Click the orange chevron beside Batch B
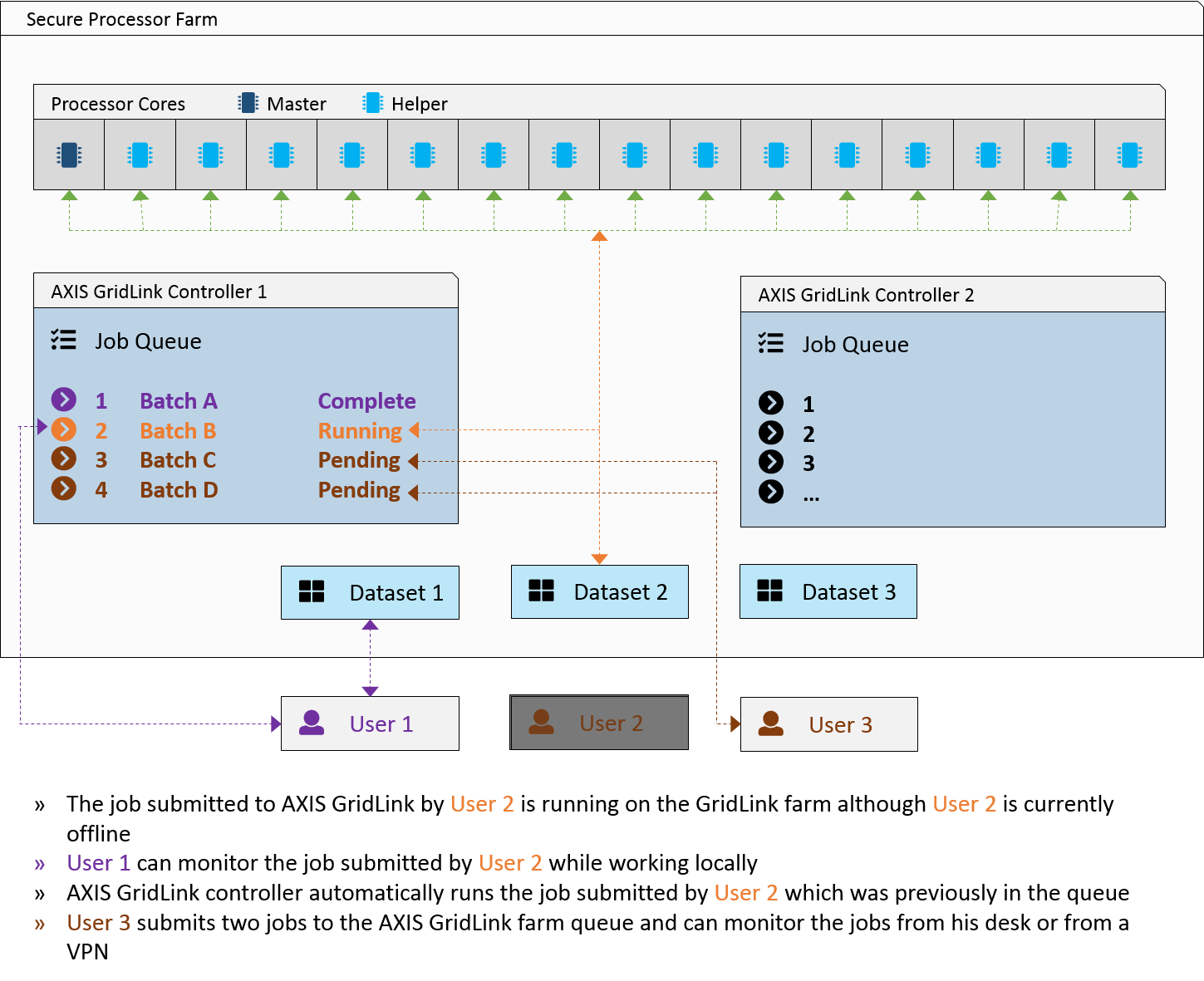 click(x=64, y=429)
